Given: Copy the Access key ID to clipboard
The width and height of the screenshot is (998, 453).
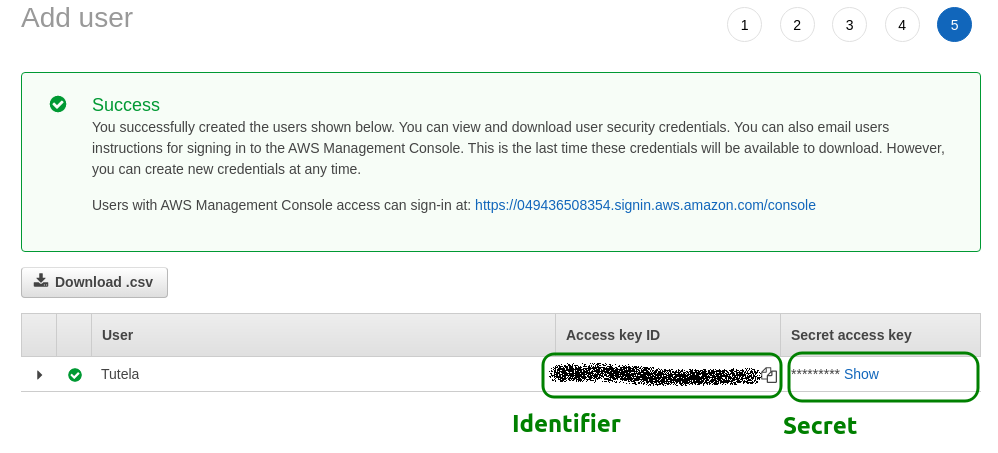Looking at the screenshot, I should pos(770,375).
